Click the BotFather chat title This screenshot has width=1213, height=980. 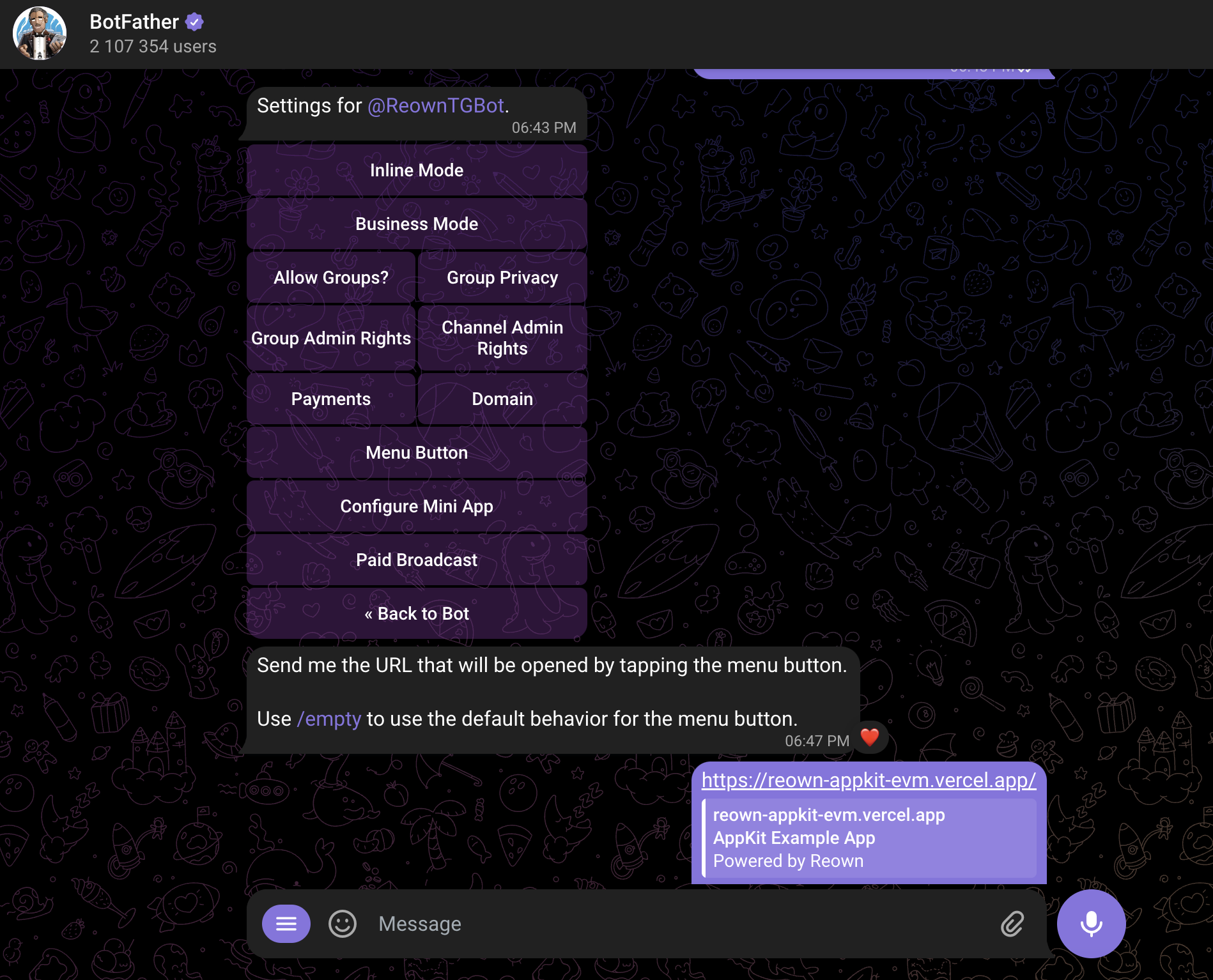point(134,22)
